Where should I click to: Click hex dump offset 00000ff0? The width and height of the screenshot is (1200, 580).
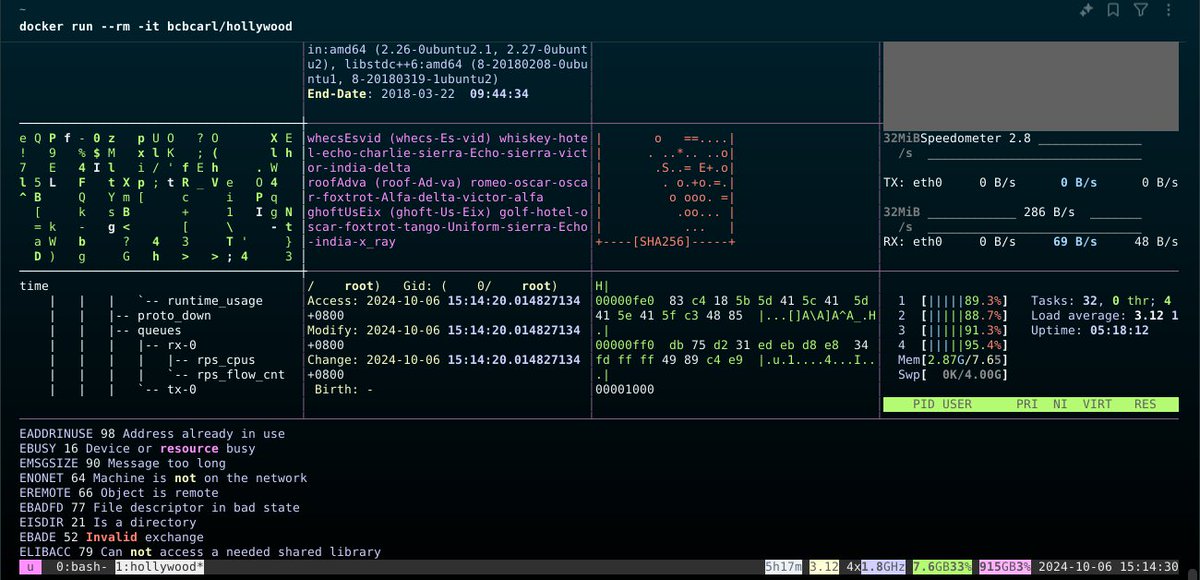pyautogui.click(x=624, y=345)
